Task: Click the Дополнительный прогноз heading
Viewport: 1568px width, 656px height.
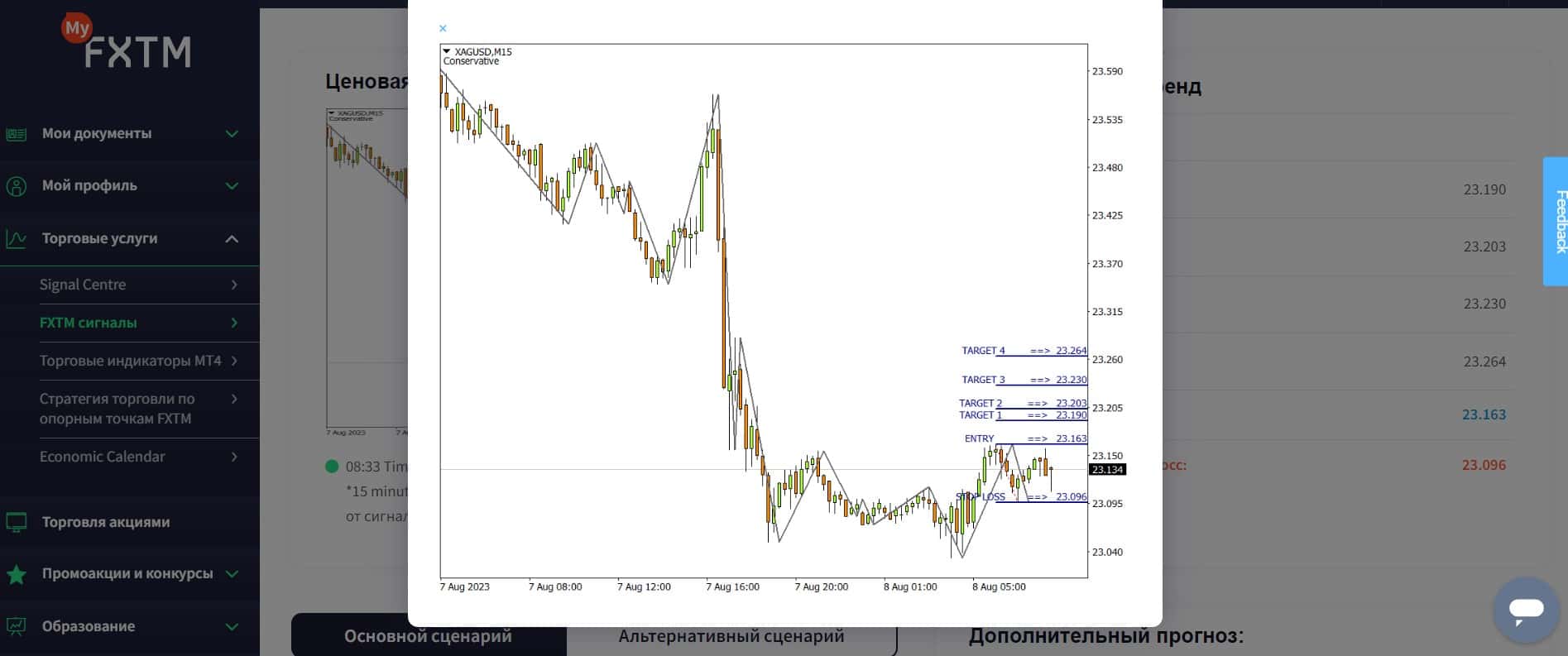Action: click(1106, 635)
